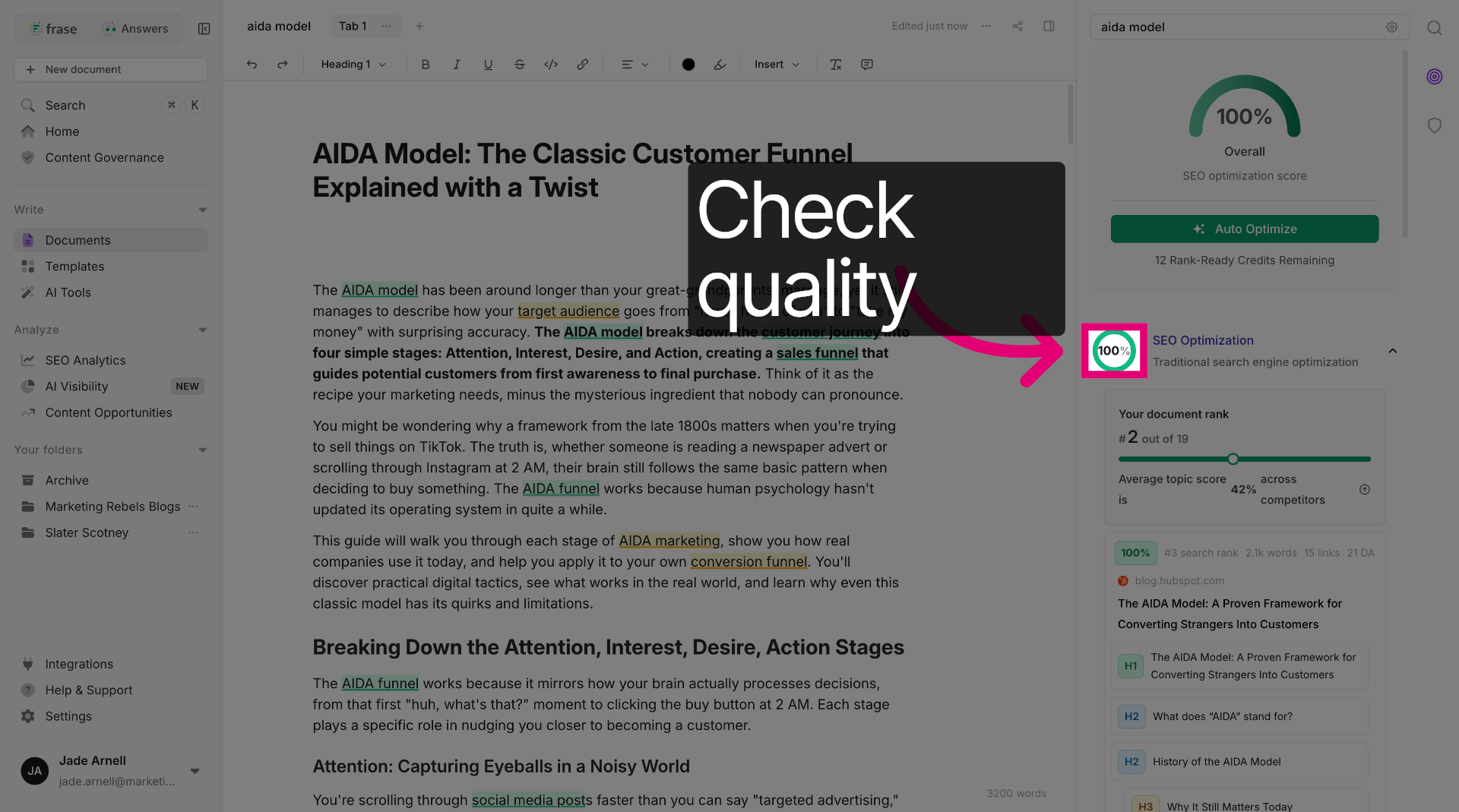Open Tab 1 options ellipsis
The width and height of the screenshot is (1459, 812).
click(x=387, y=26)
